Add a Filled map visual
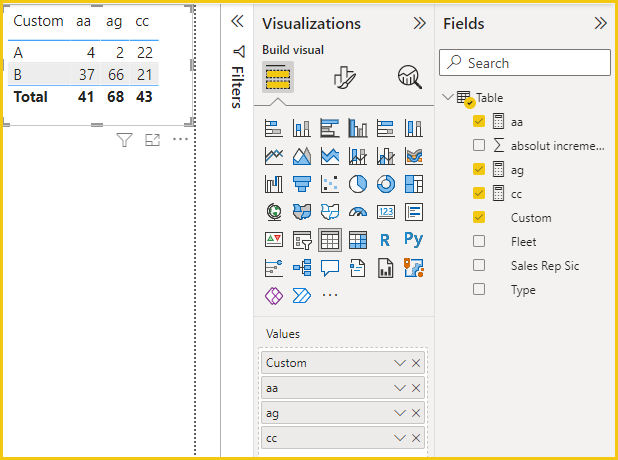 [302, 212]
